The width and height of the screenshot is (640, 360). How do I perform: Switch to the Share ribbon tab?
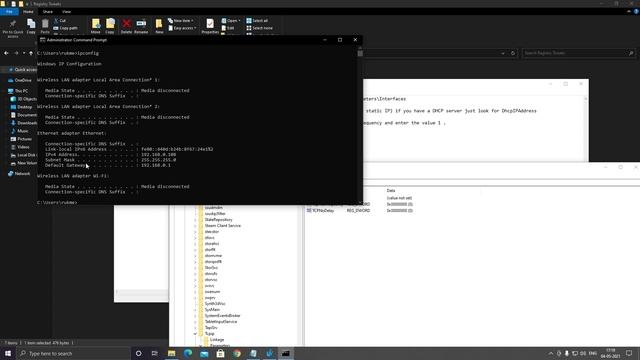coord(48,12)
